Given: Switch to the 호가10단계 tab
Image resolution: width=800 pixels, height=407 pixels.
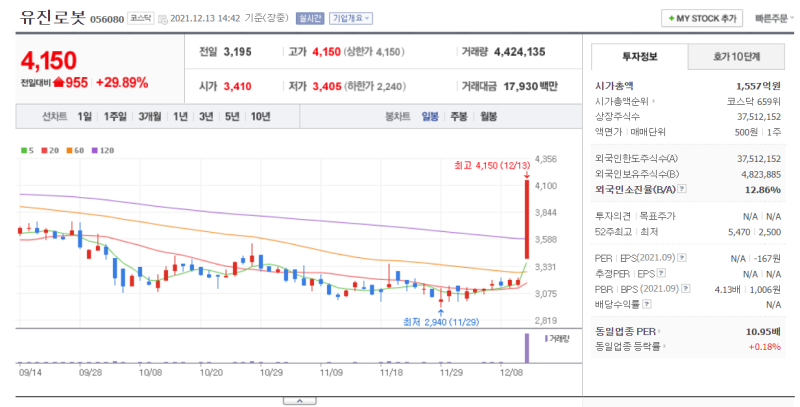Looking at the screenshot, I should 736,57.
